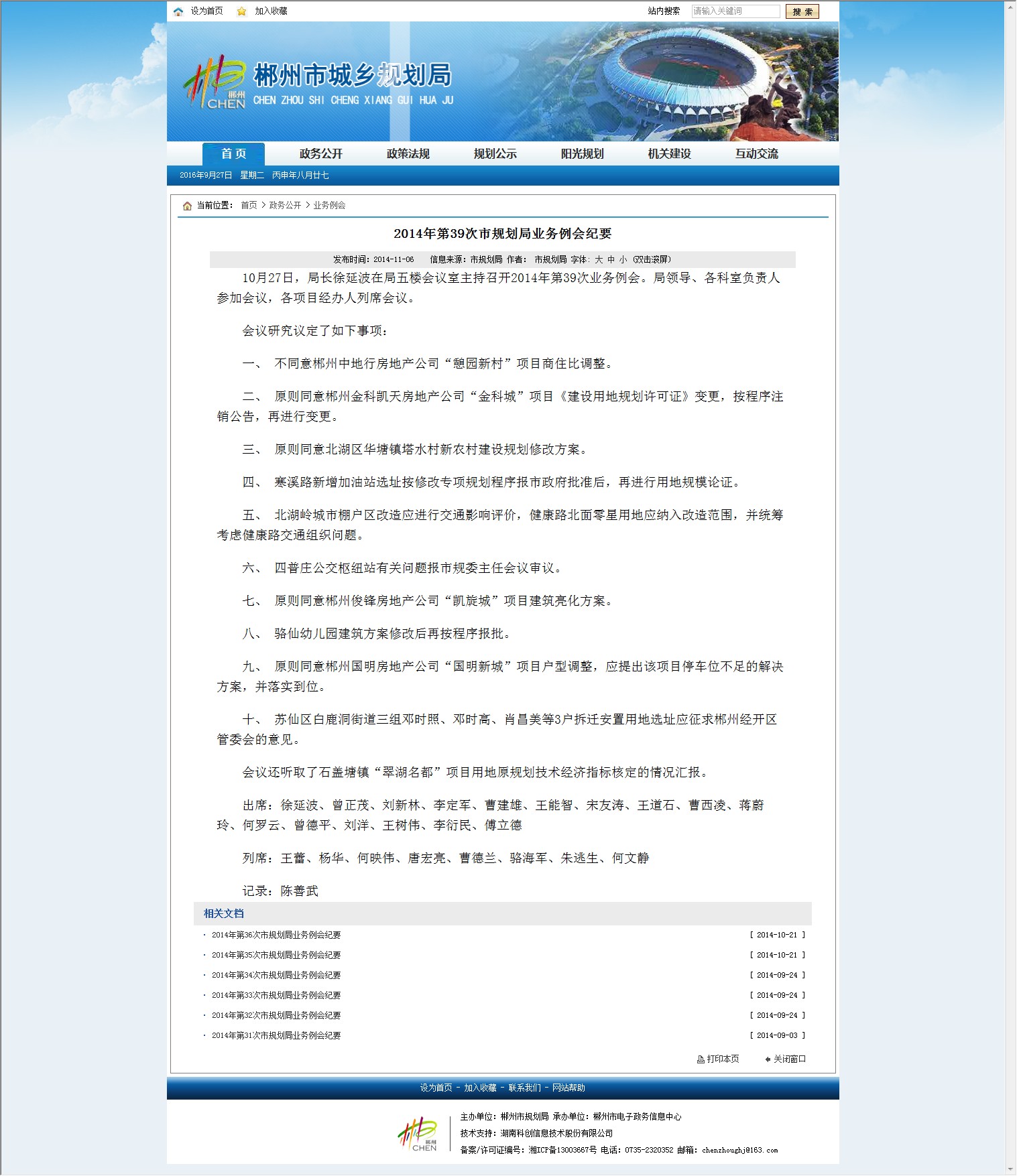
Task: Click the footer CHEN logo
Action: click(418, 1134)
